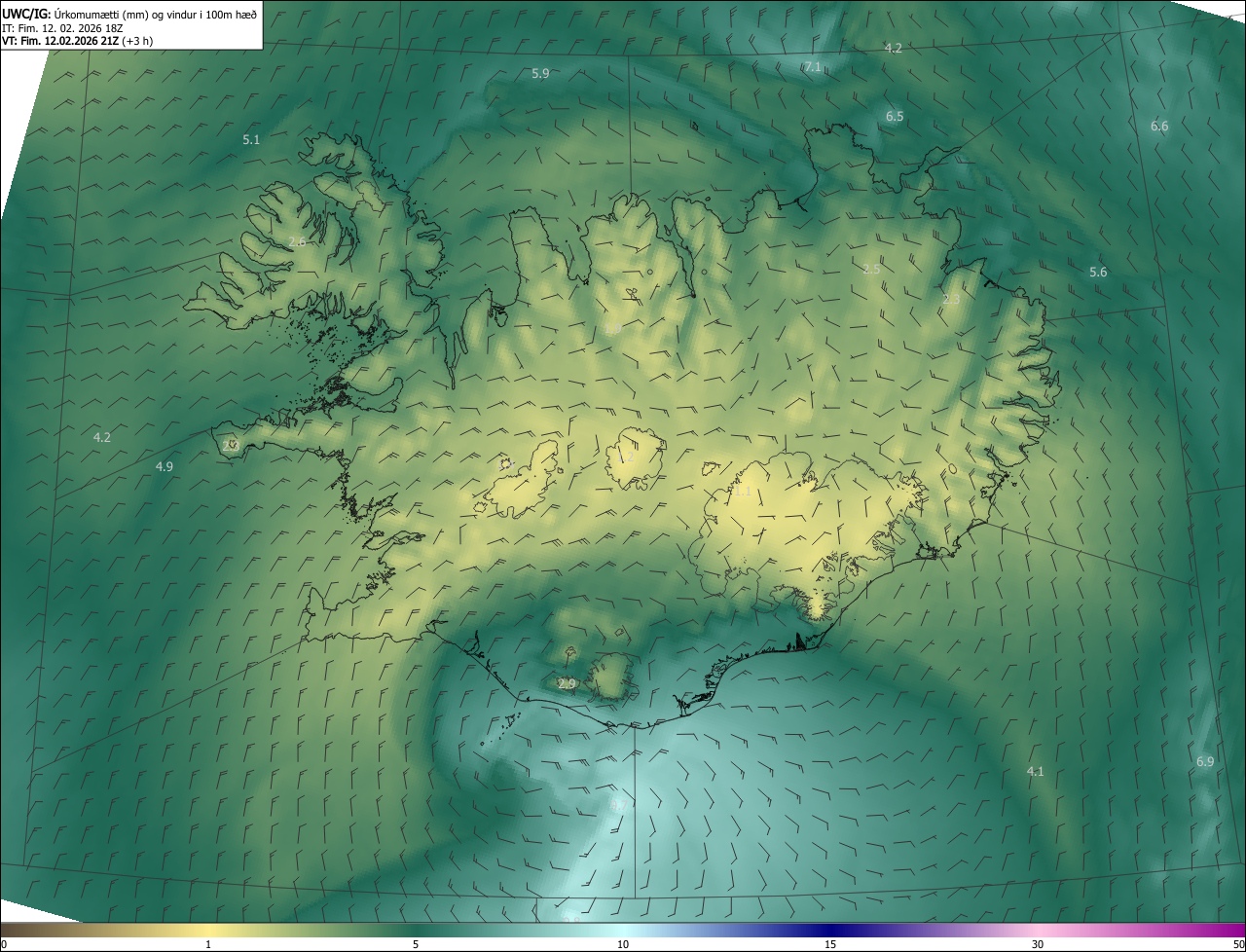Viewport: 1246px width, 952px height.
Task: Click the 2.8 value over the Westfjords
Action: coord(297,241)
